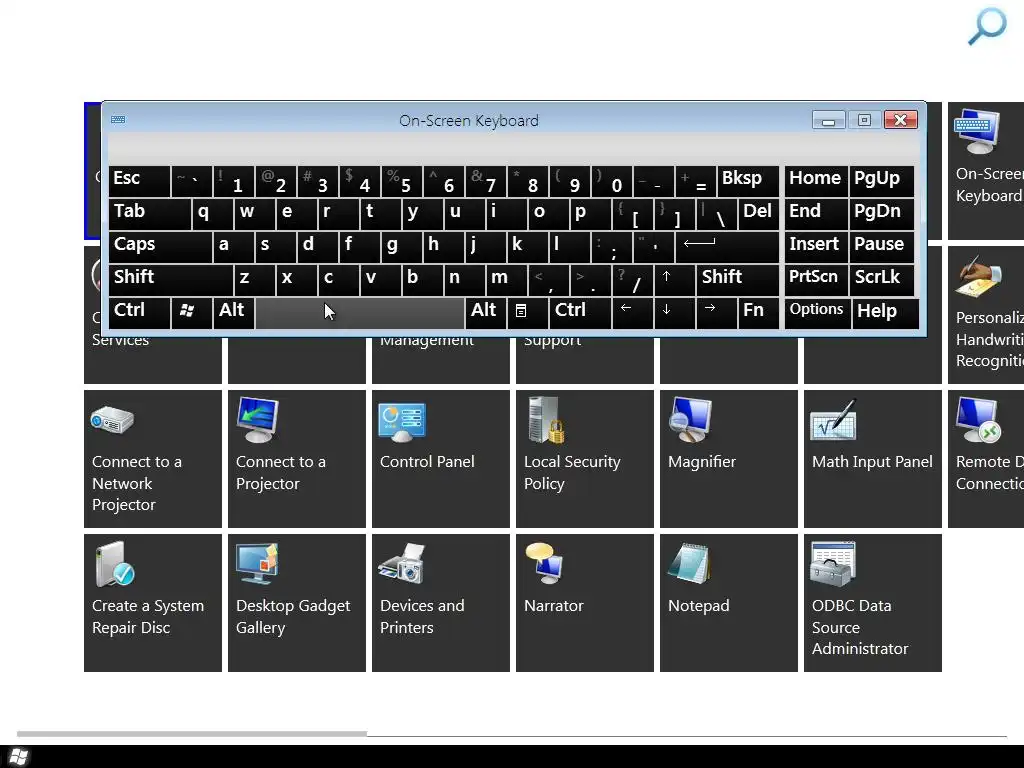Image resolution: width=1024 pixels, height=768 pixels.
Task: Click the letter g key
Action: (402, 247)
